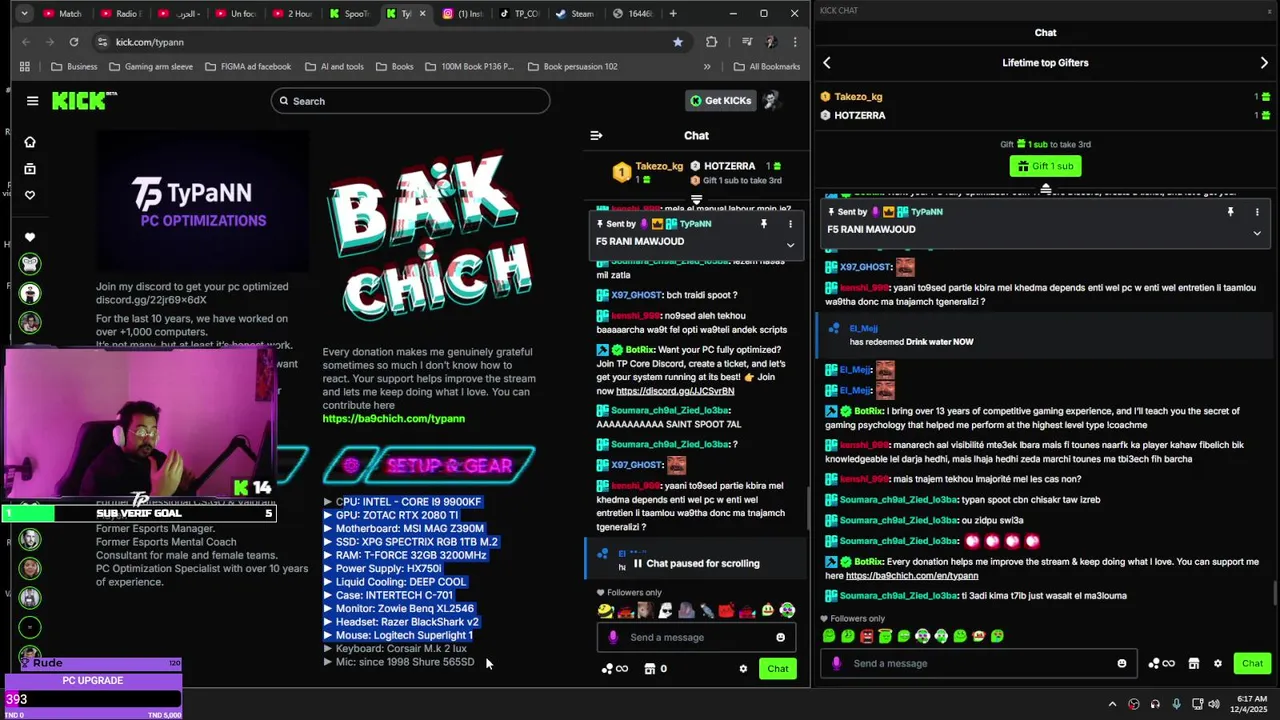Open microphone icon in system tray
This screenshot has width=1280, height=720.
click(x=1176, y=704)
